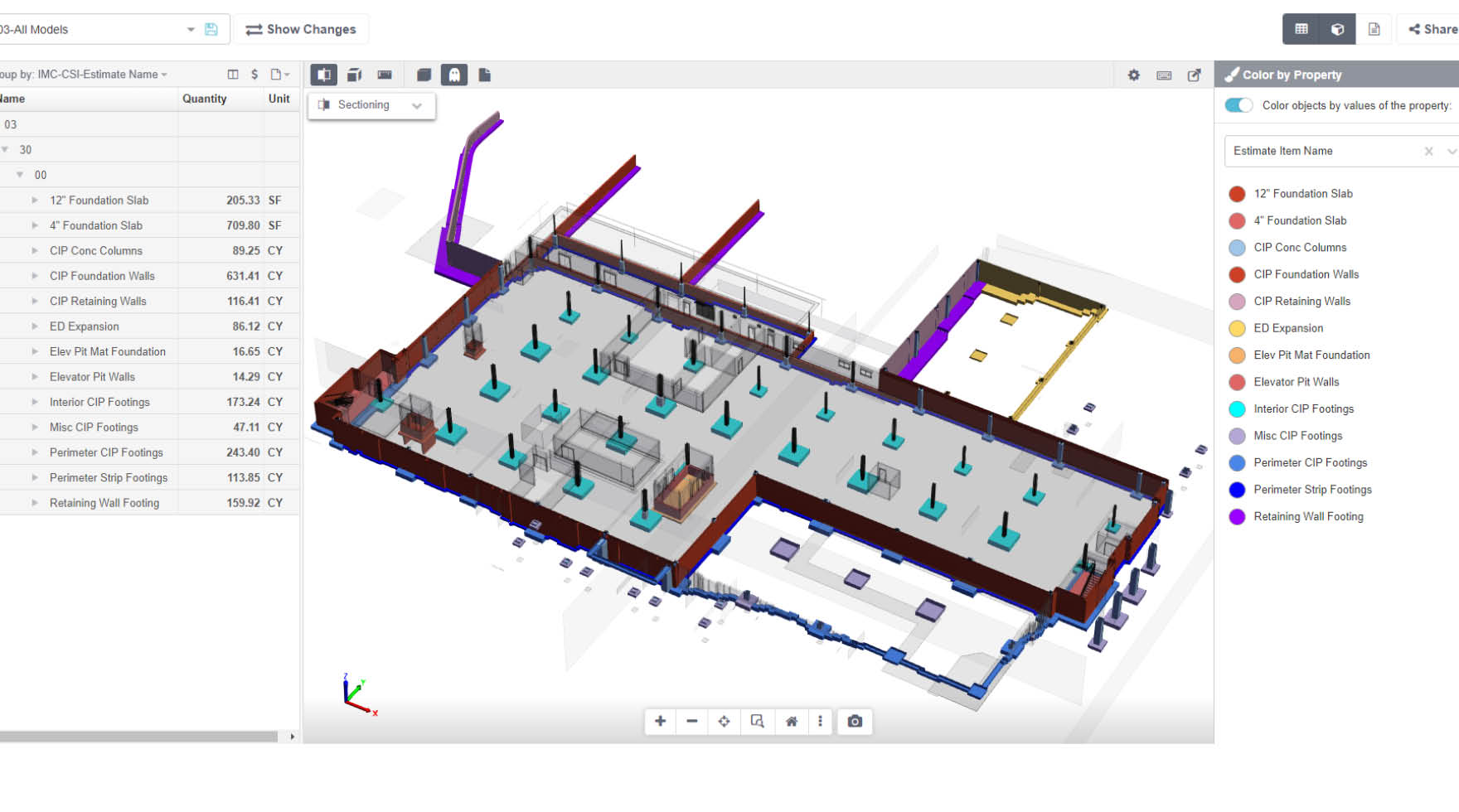Viewport: 1459px width, 812px height.
Task: Click the Share button
Action: pyautogui.click(x=1432, y=29)
